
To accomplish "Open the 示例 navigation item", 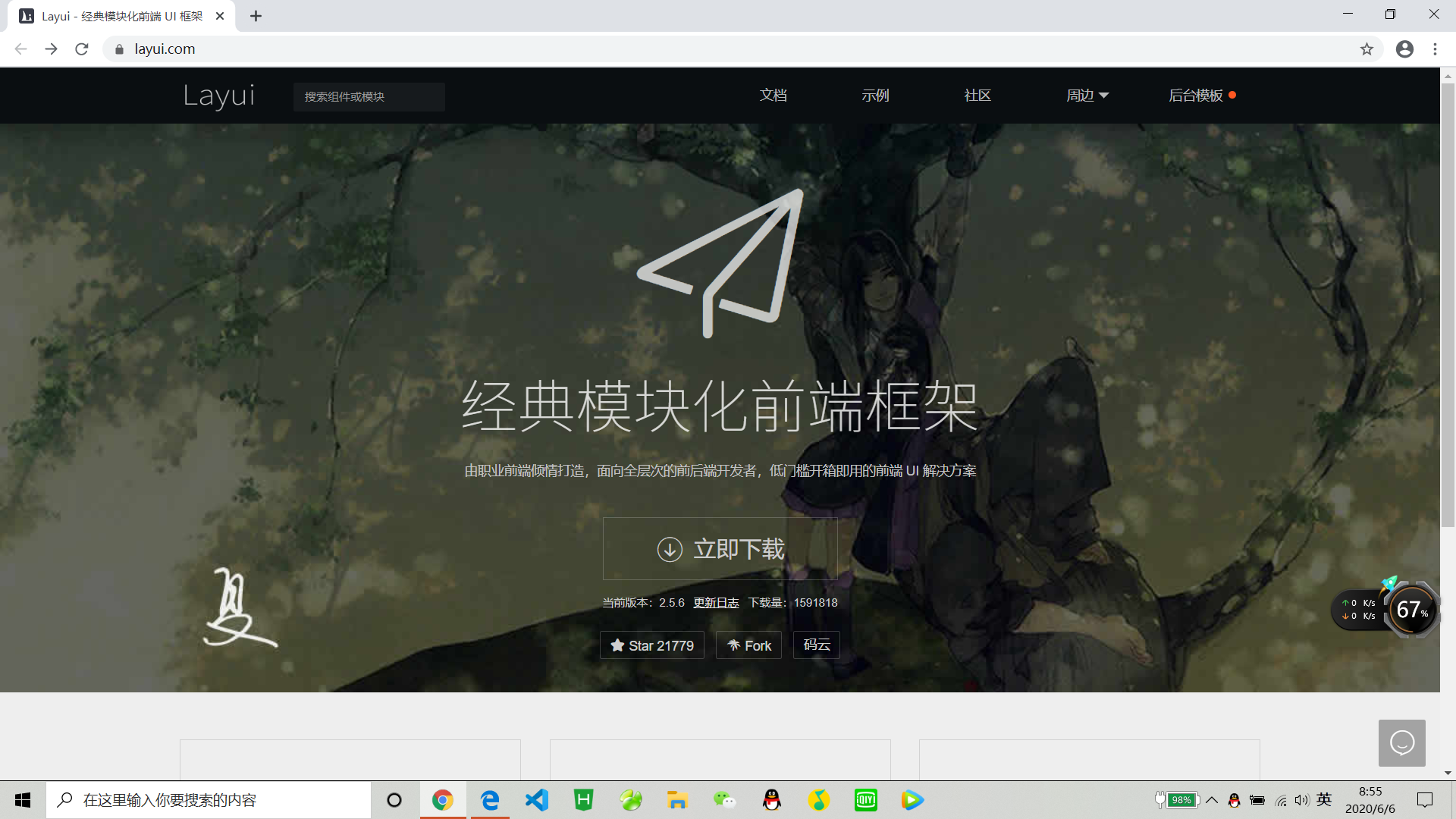I will pos(875,96).
